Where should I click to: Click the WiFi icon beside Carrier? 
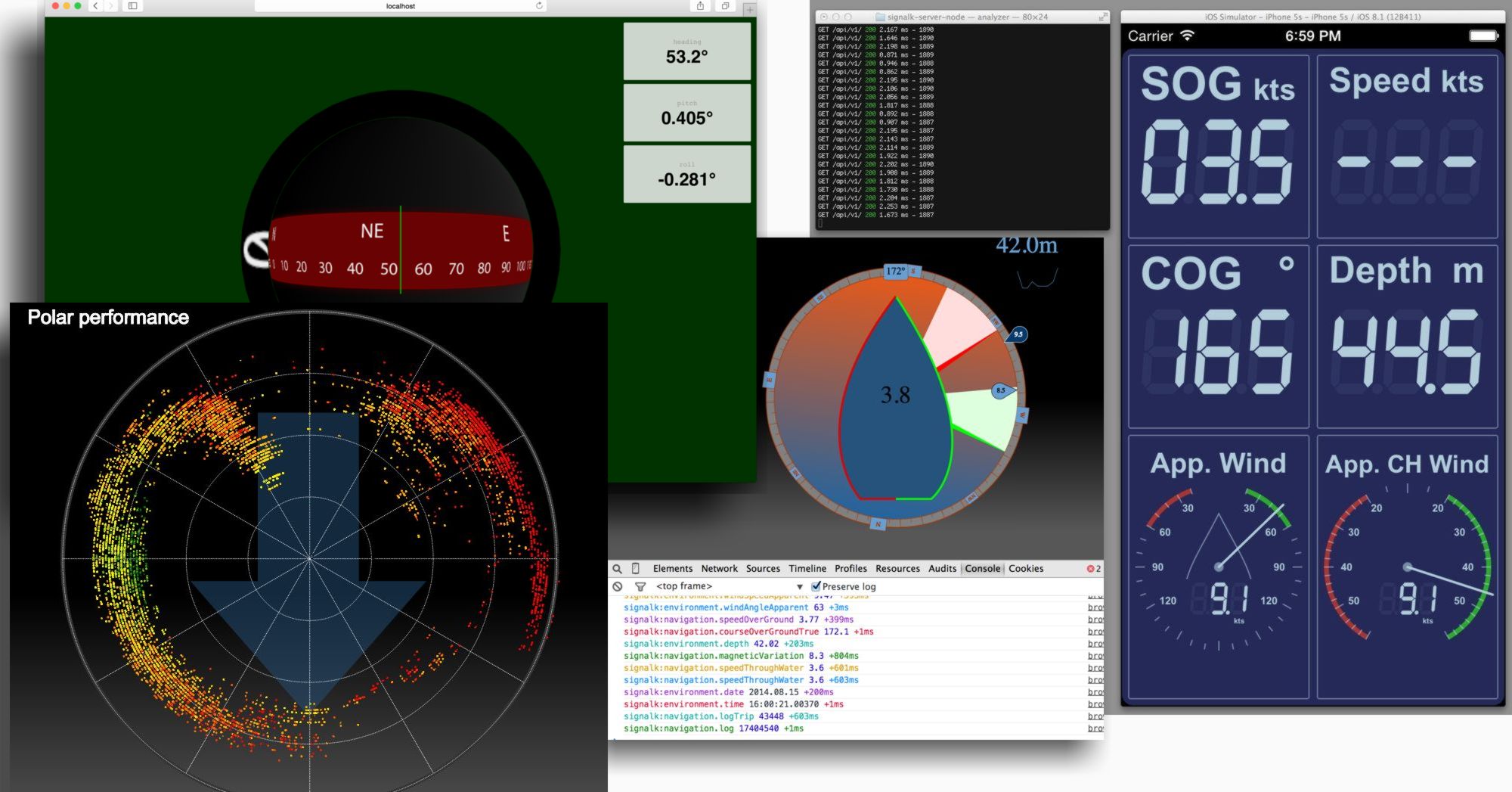click(1188, 36)
